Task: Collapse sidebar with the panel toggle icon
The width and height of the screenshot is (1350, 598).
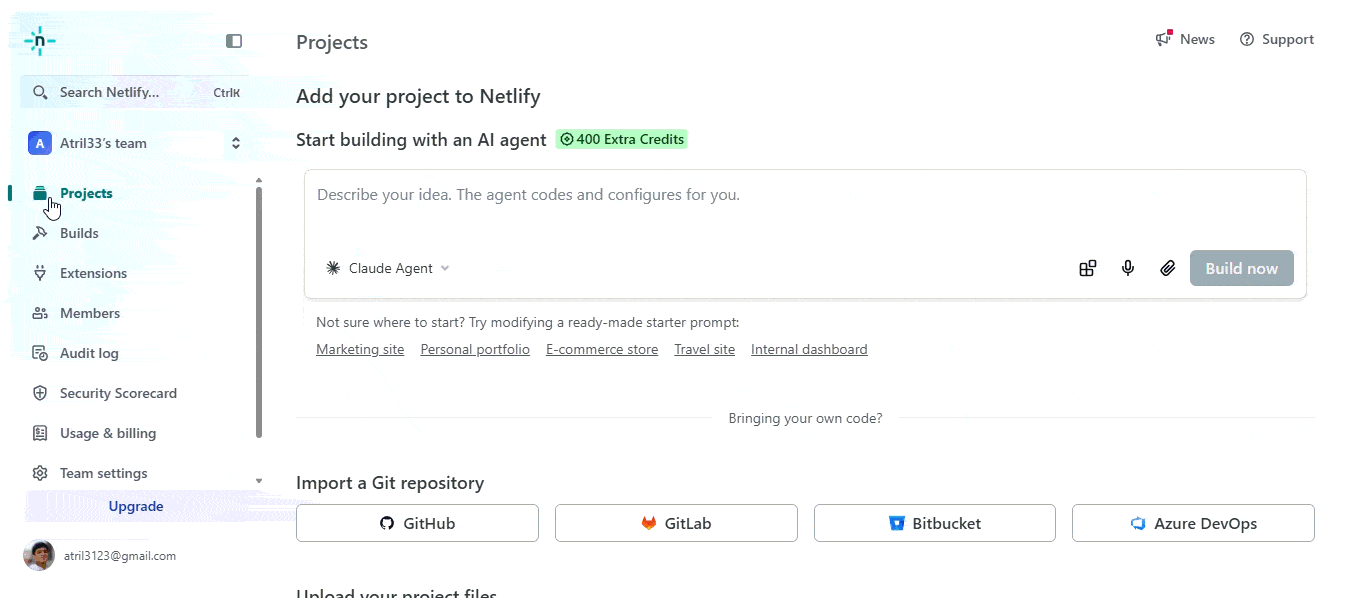Action: point(234,41)
